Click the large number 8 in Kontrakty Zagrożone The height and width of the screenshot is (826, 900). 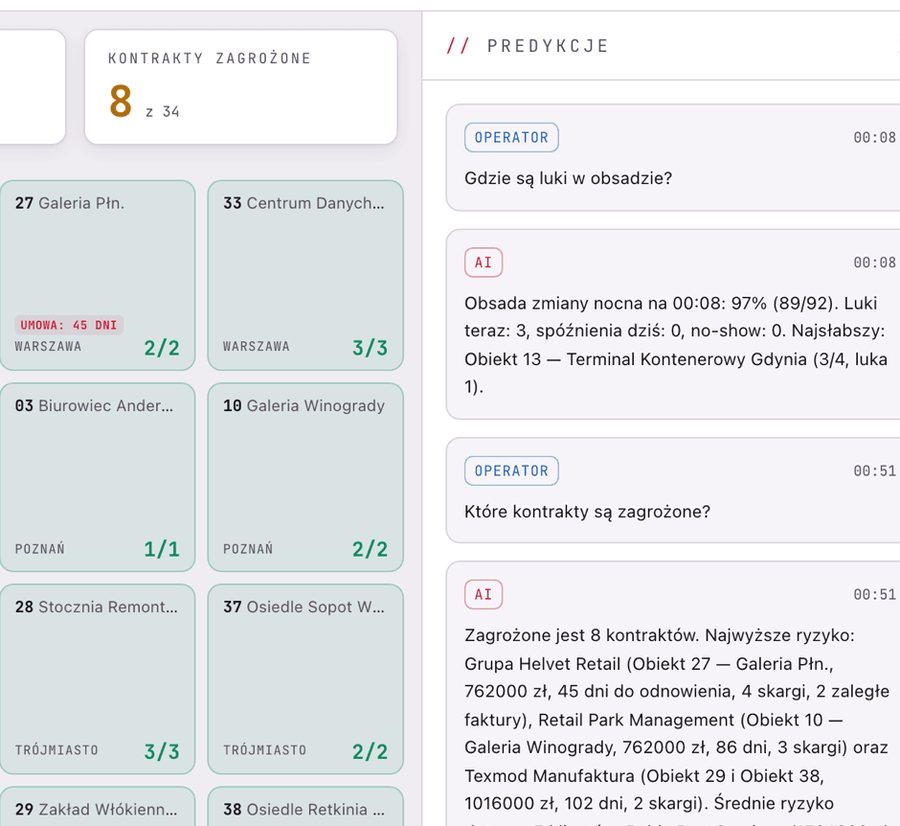tap(121, 101)
